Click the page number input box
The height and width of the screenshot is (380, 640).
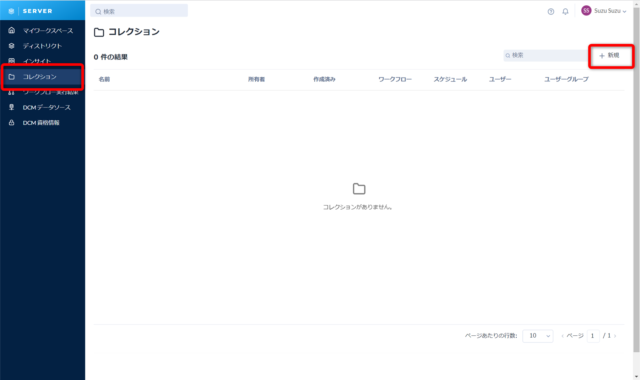click(593, 336)
